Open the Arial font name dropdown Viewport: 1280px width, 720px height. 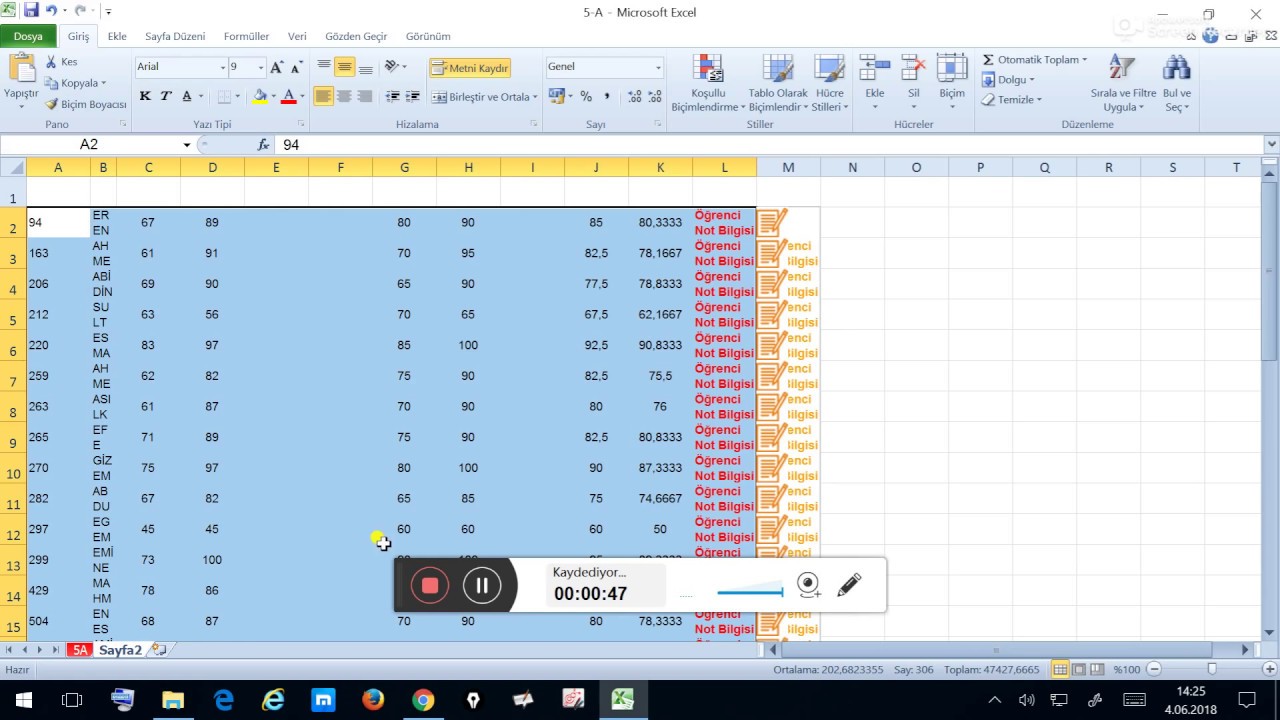(222, 67)
